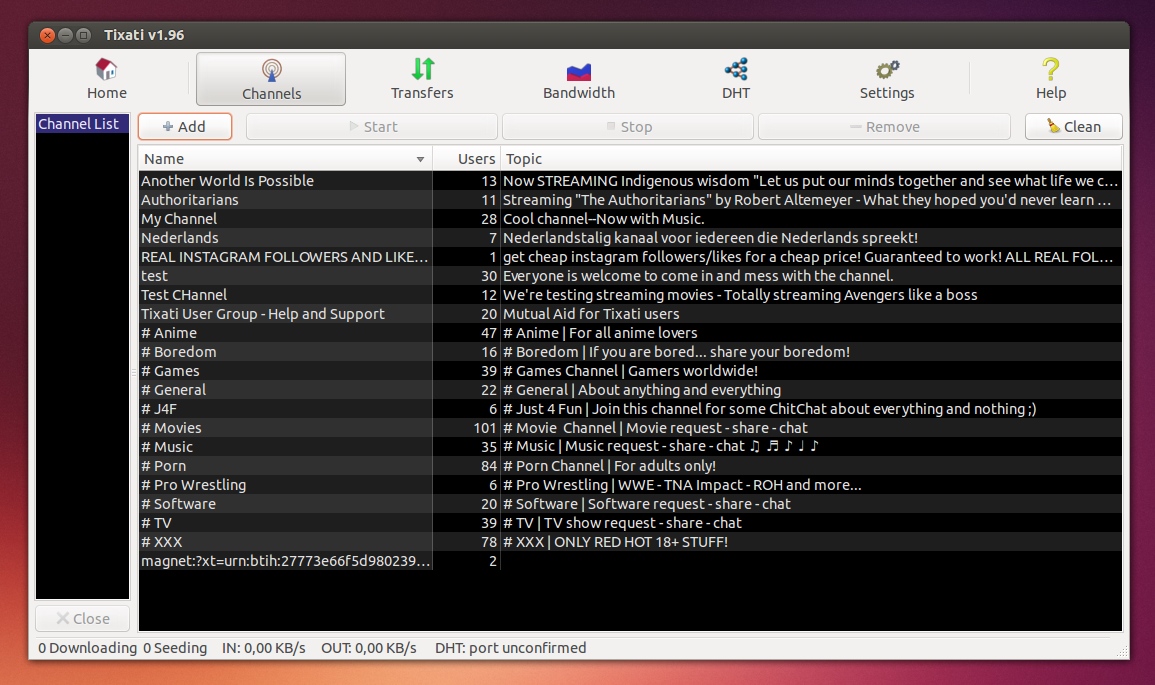
Task: Select the '# Software' channel
Action: coord(630,504)
